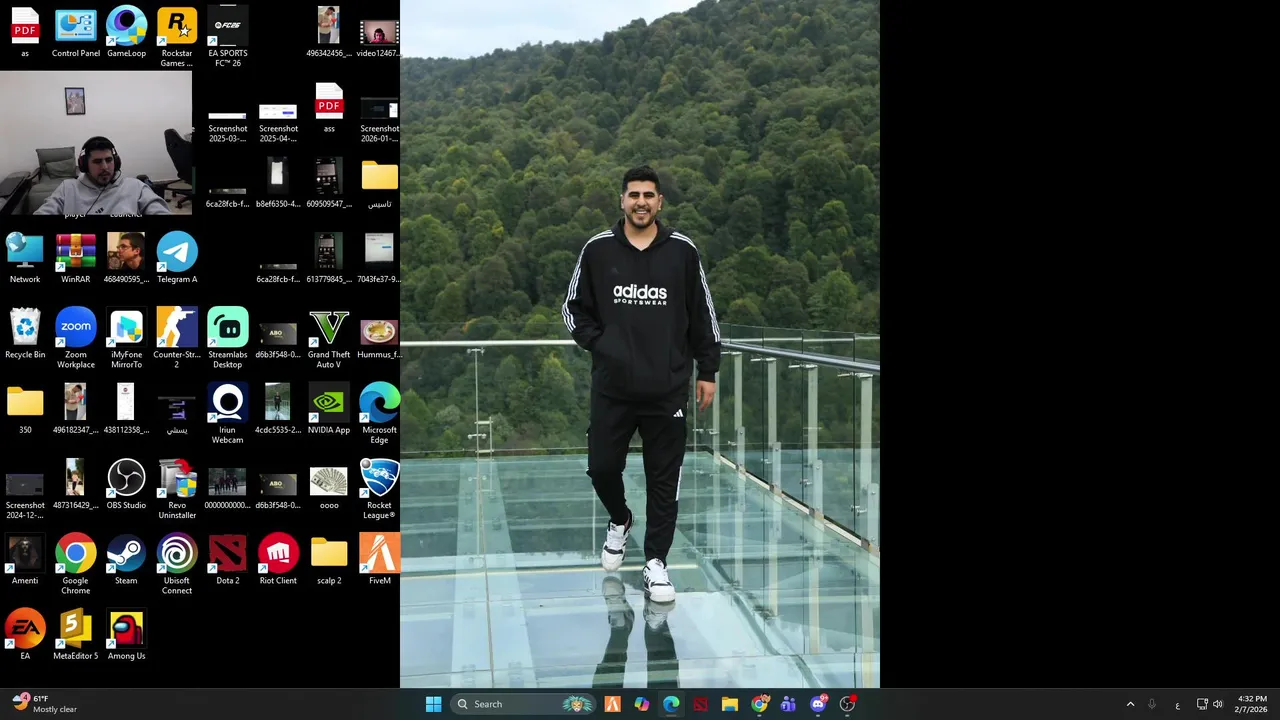The image size is (1280, 720).
Task: Open Dota 2 from the taskbar
Action: [x=700, y=704]
